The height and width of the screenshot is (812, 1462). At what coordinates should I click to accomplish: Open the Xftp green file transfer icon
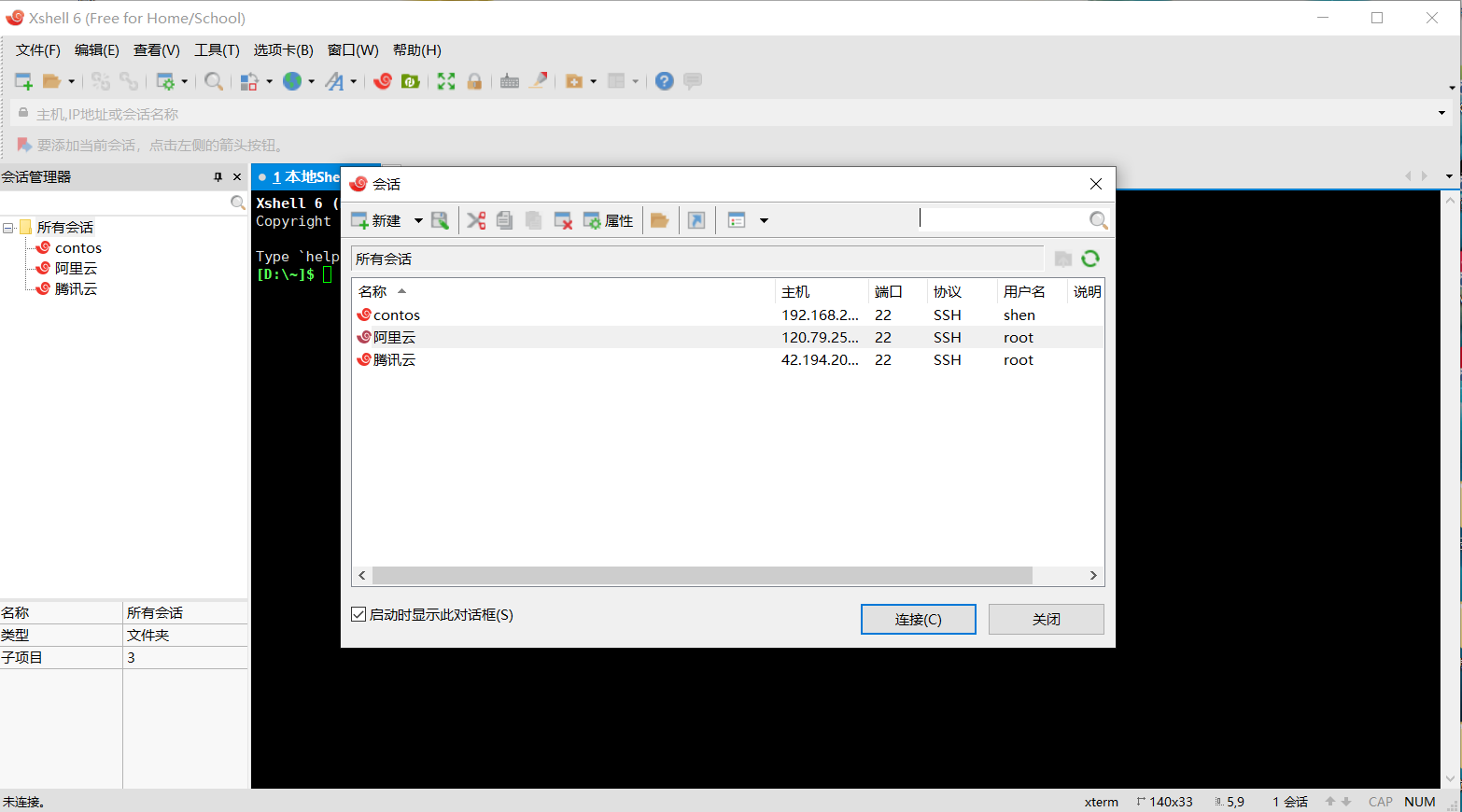[410, 81]
